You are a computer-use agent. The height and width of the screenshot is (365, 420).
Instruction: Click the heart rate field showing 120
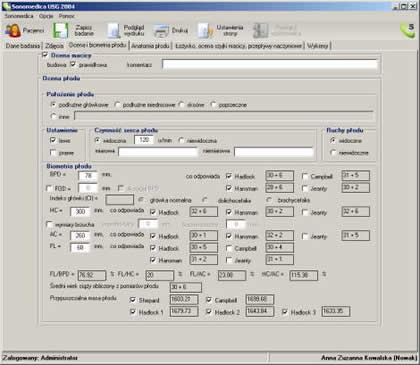(144, 140)
